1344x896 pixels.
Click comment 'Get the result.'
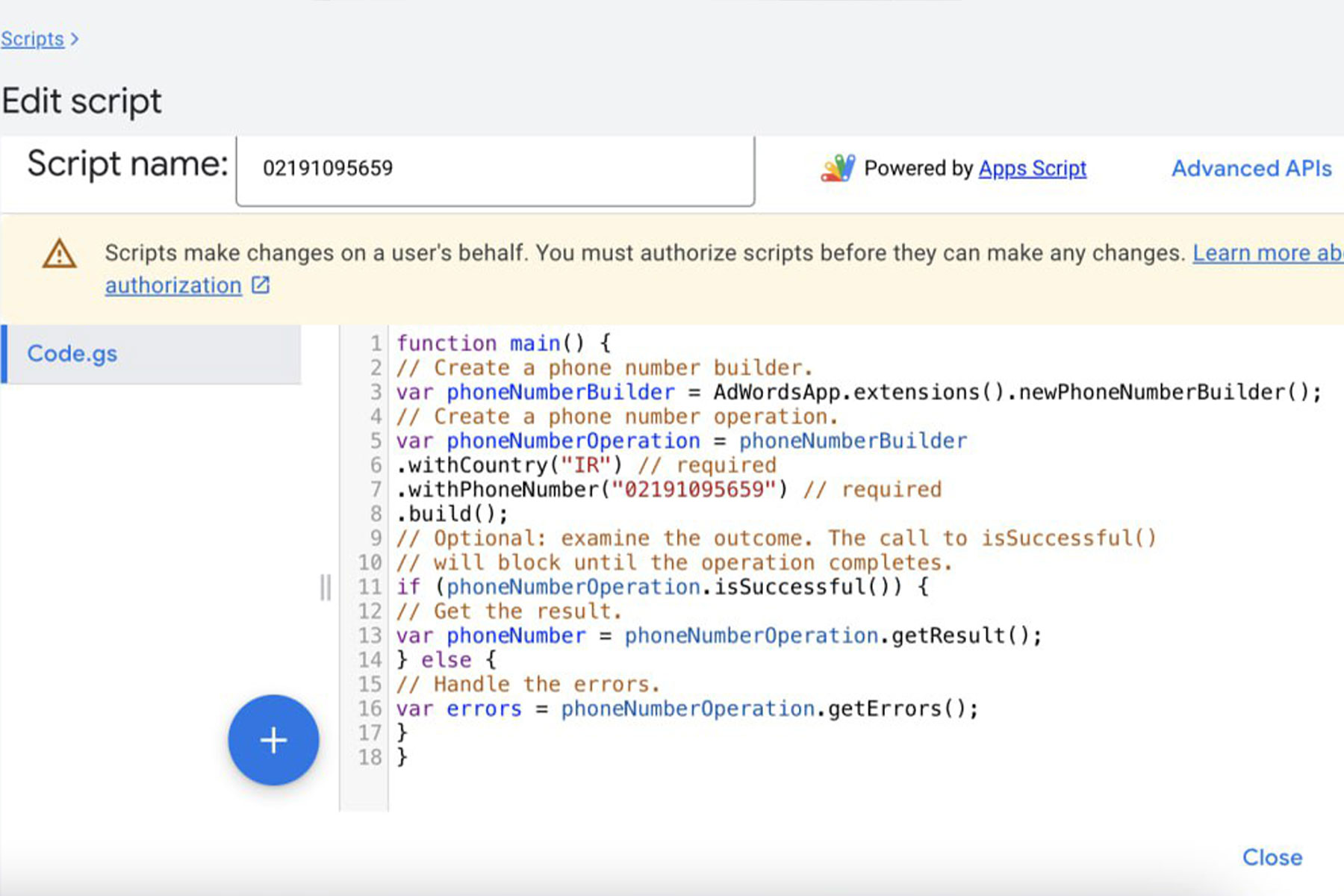(x=527, y=612)
